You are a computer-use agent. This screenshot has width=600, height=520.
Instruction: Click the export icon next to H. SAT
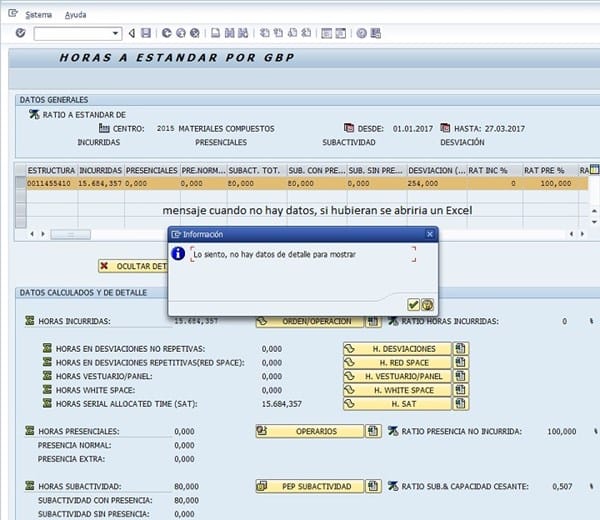pyautogui.click(x=461, y=404)
